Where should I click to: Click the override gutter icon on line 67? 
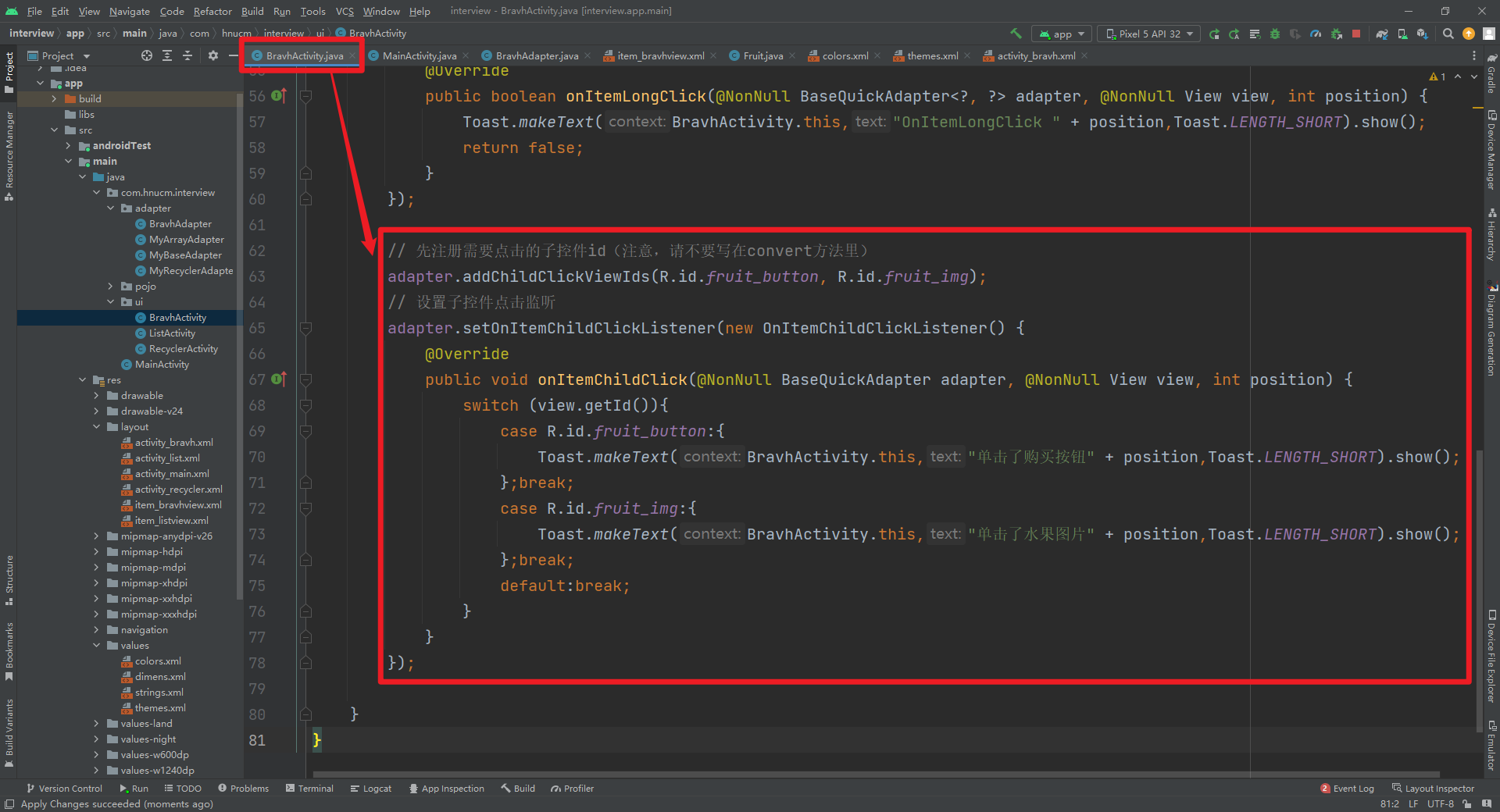(279, 379)
